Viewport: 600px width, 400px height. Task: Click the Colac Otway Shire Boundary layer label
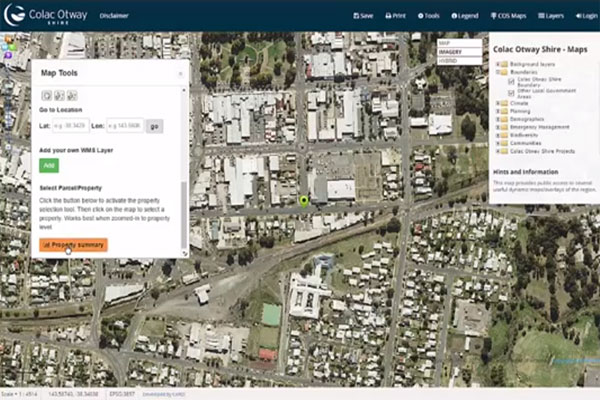click(539, 82)
